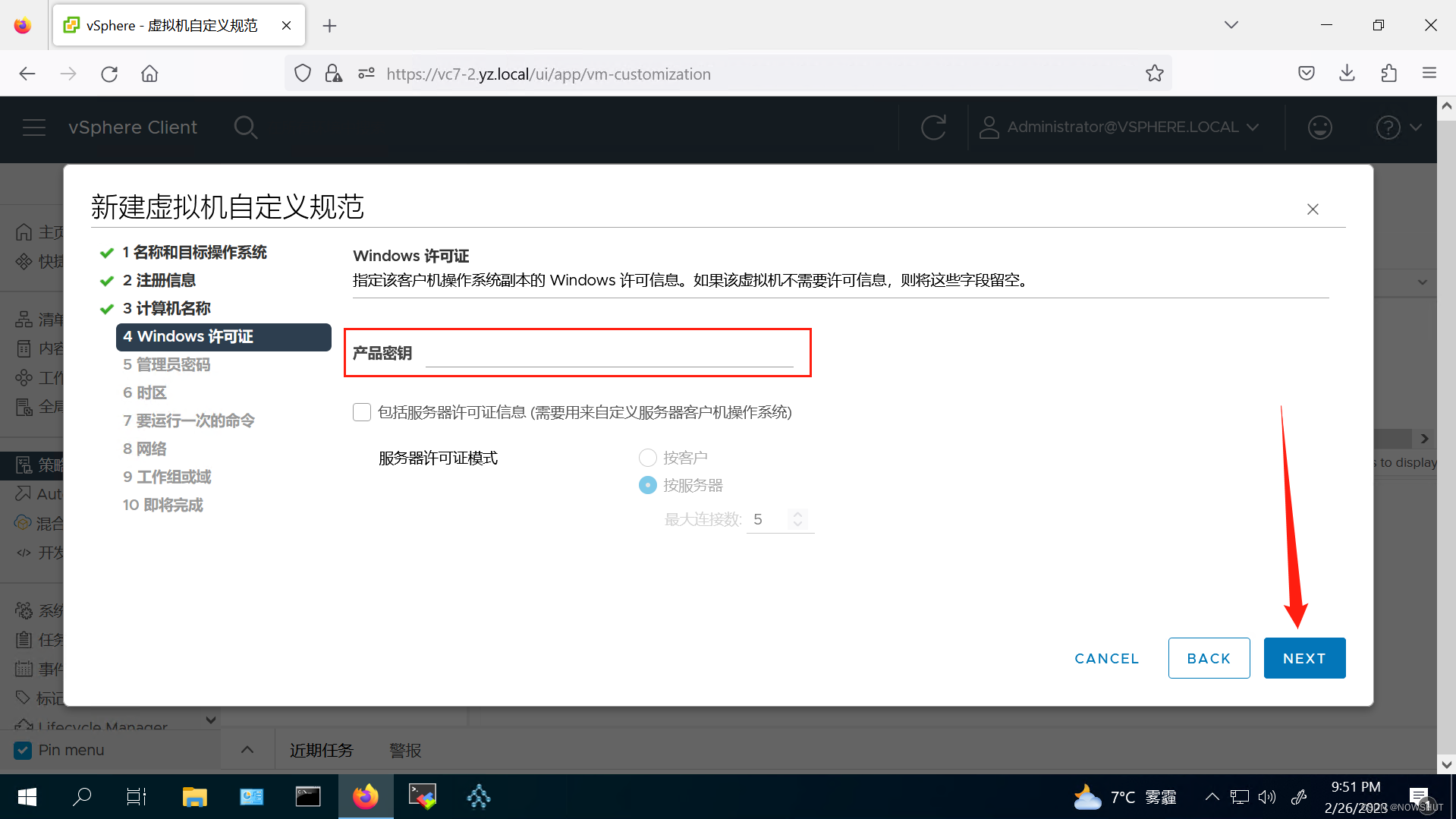Click the NEXT button
Viewport: 1456px width, 819px height.
(x=1303, y=657)
